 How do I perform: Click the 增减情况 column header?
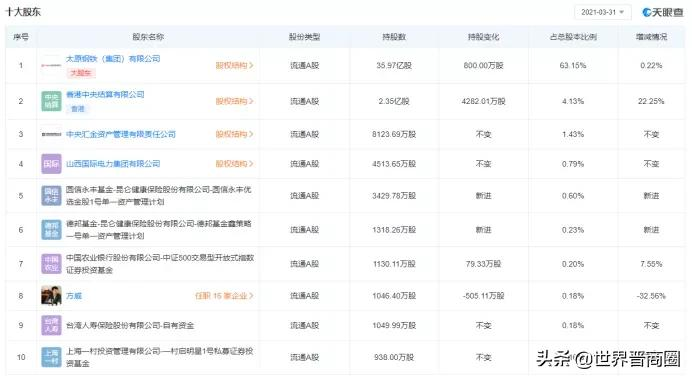651,37
